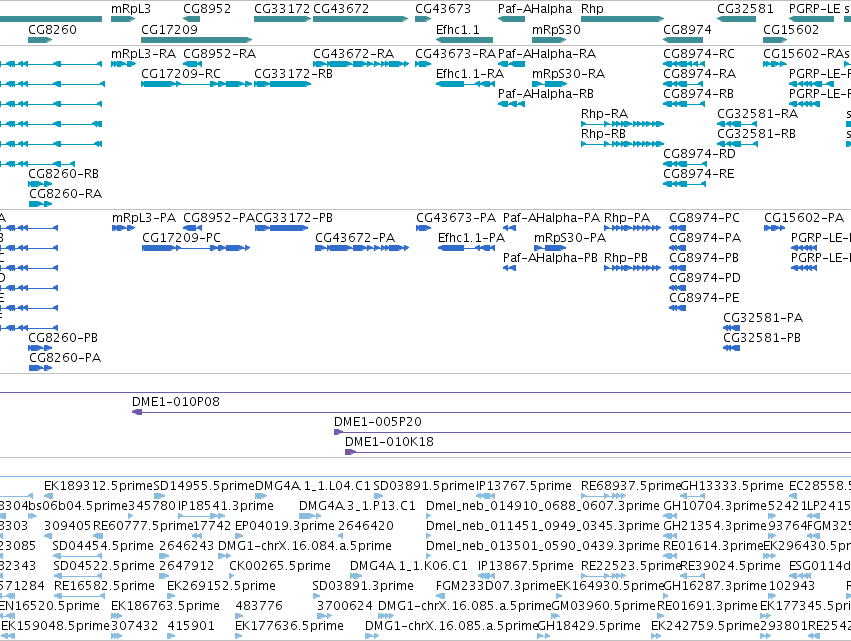851x641 pixels.
Task: Click the CG8260-RA transcript label
Action: pyautogui.click(x=66, y=194)
